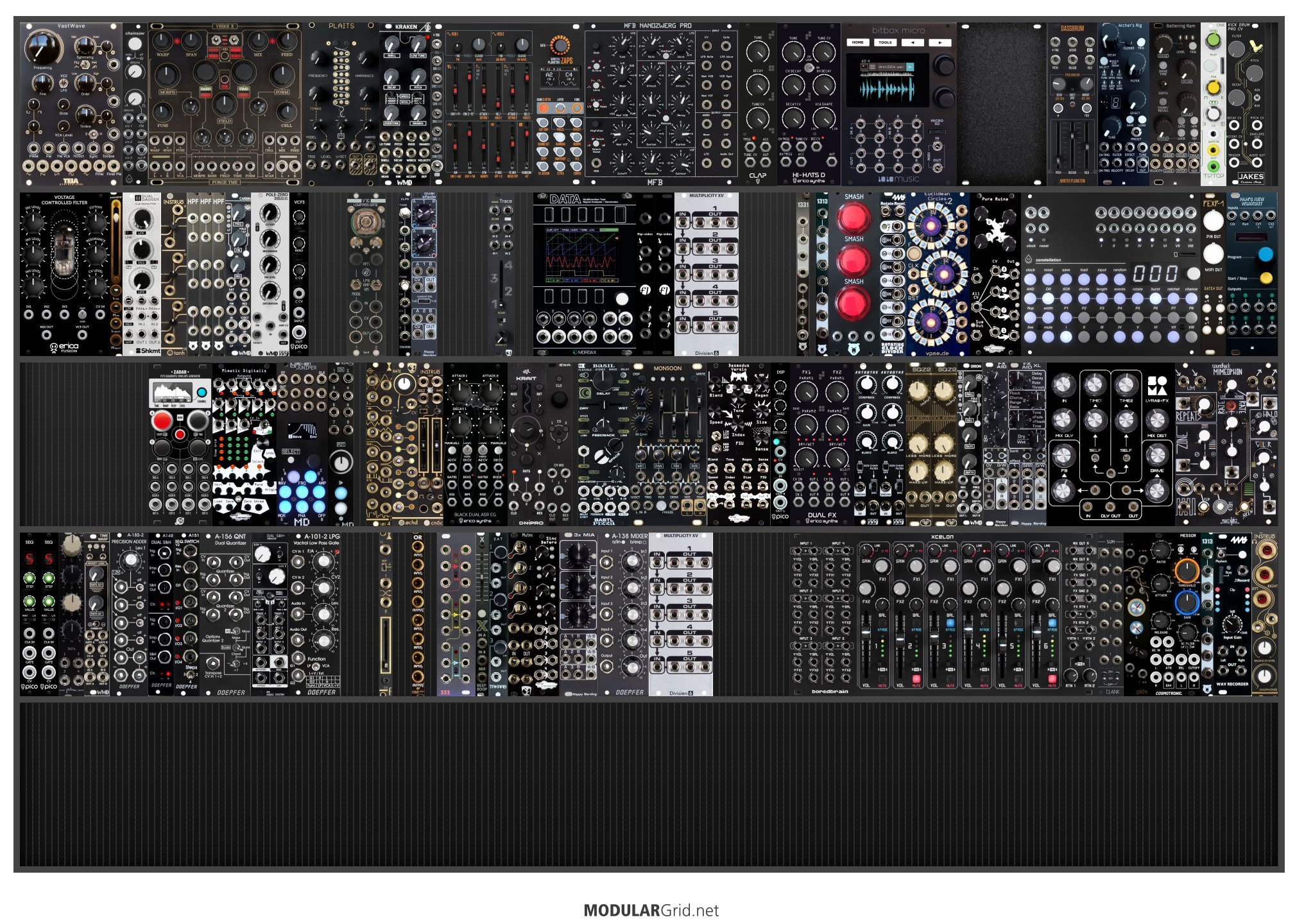Viewport: 1304px width, 924px height.
Task: Click the orange data knob on ZAPS
Action: [560, 46]
